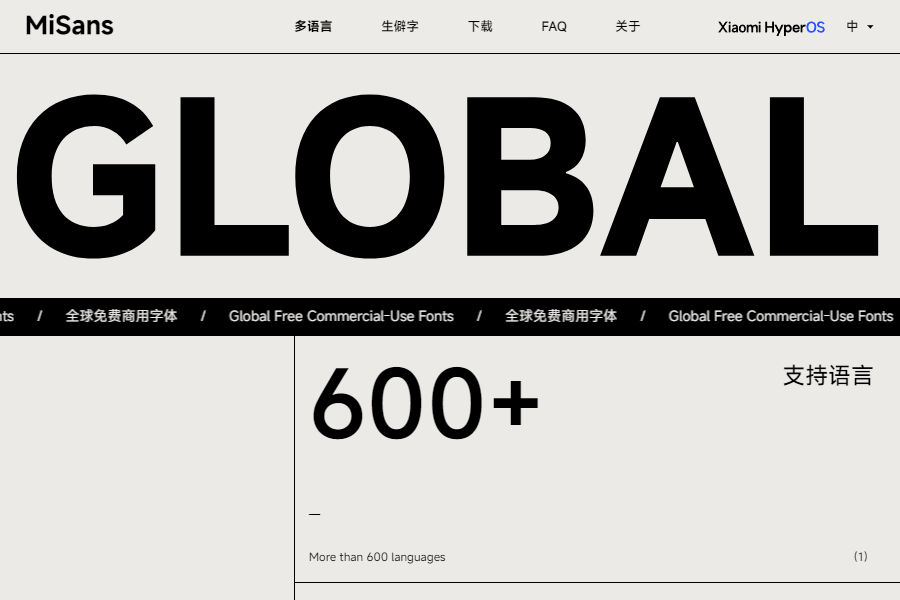The image size is (900, 600).
Task: Click the cut-off banner text at left edge
Action: tap(6, 316)
